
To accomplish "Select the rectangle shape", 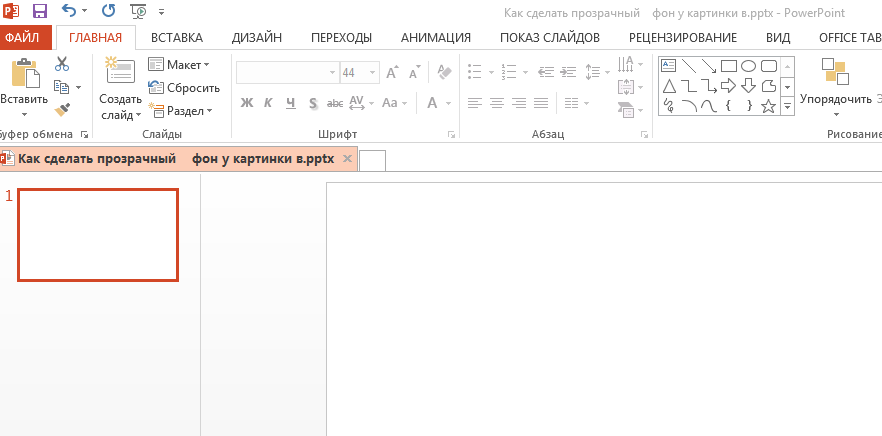I will coord(728,66).
